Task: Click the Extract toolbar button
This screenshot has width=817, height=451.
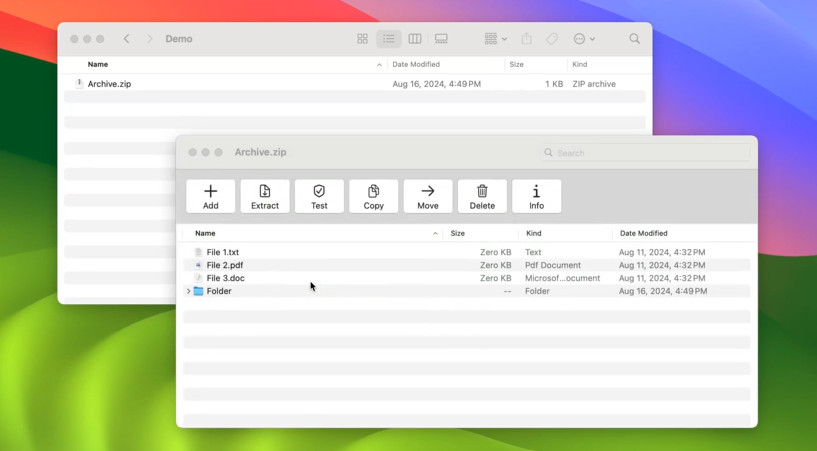Action: pyautogui.click(x=265, y=196)
